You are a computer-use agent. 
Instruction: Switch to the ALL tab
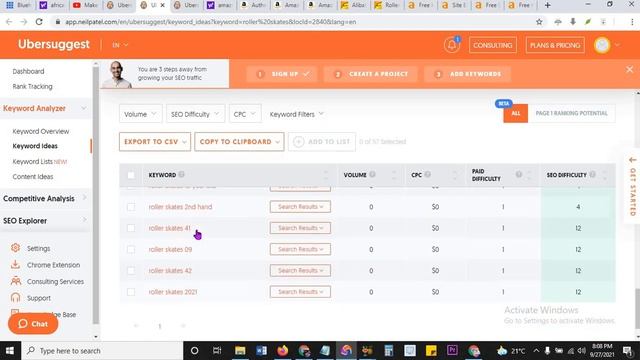(516, 113)
